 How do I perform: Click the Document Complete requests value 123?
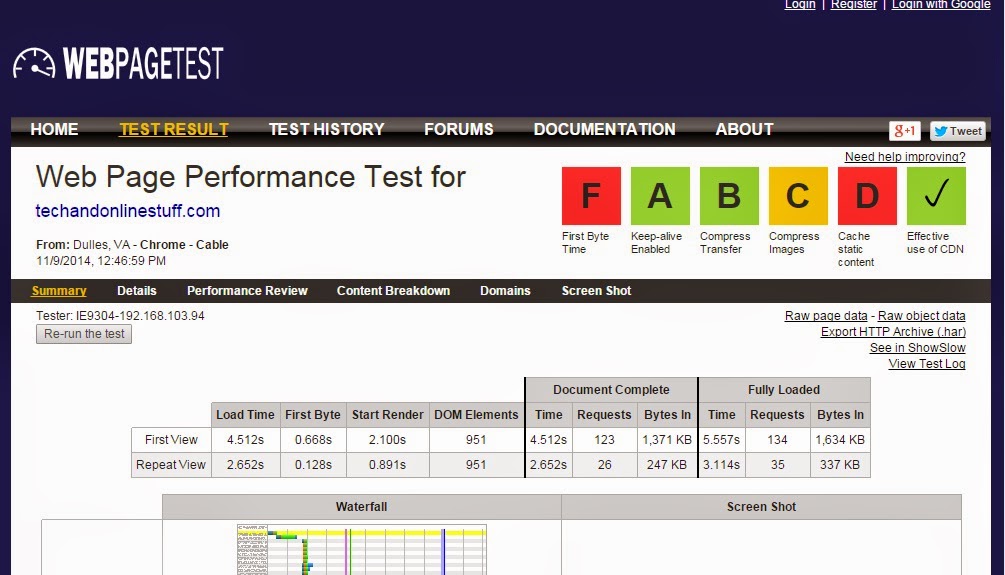pyautogui.click(x=604, y=440)
